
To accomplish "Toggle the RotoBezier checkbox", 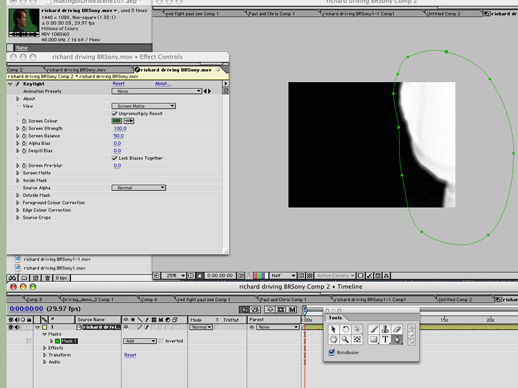I will tap(332, 352).
